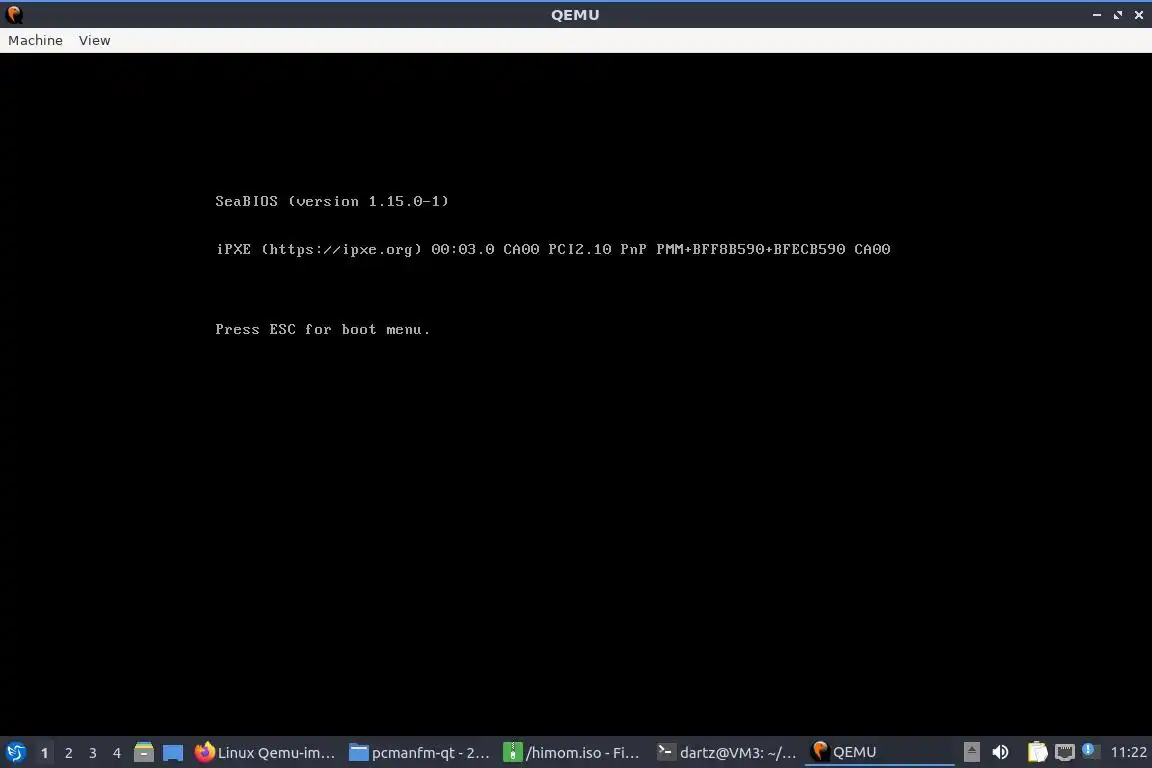This screenshot has width=1152, height=768.
Task: Click the show desktop icon
Action: [x=173, y=752]
